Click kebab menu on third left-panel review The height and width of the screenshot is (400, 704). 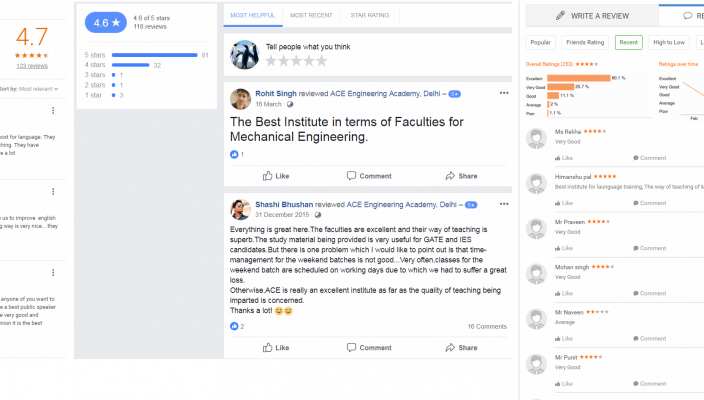[x=53, y=273]
